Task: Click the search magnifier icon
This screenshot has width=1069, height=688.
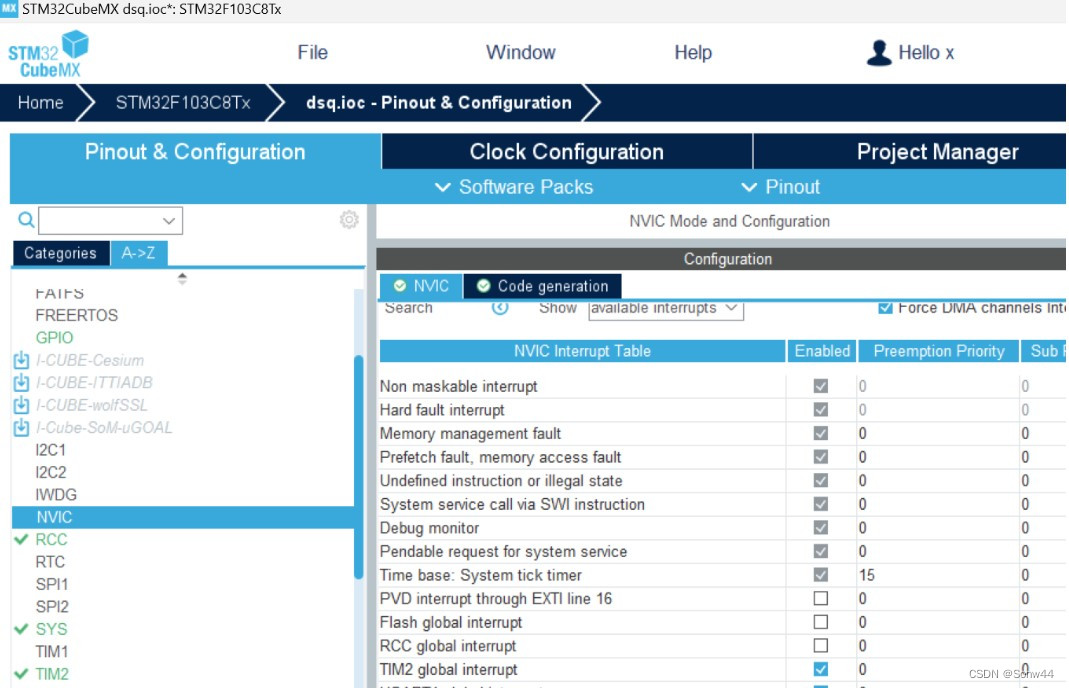Action: [x=26, y=220]
